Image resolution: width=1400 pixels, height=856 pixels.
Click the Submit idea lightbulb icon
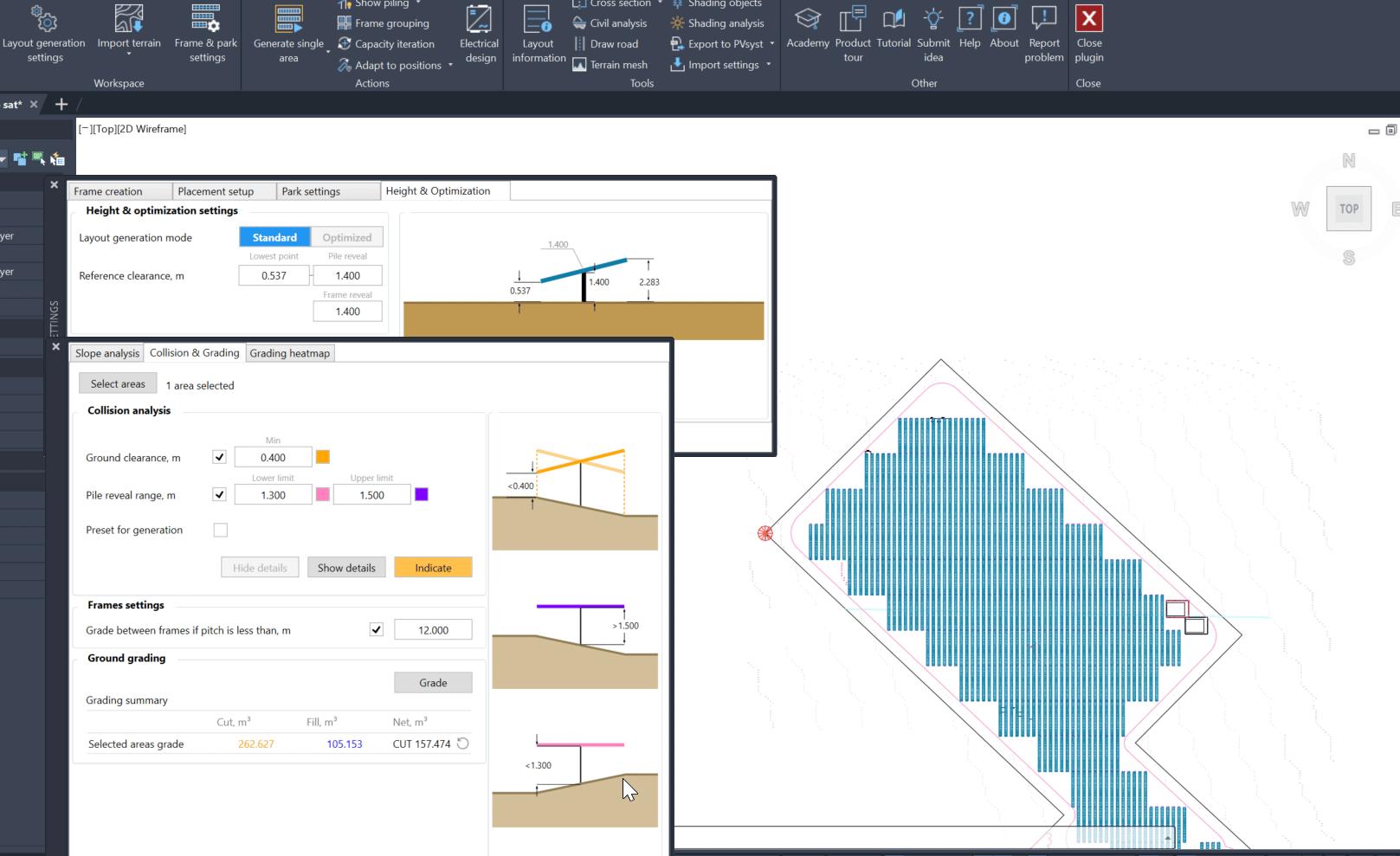933,18
